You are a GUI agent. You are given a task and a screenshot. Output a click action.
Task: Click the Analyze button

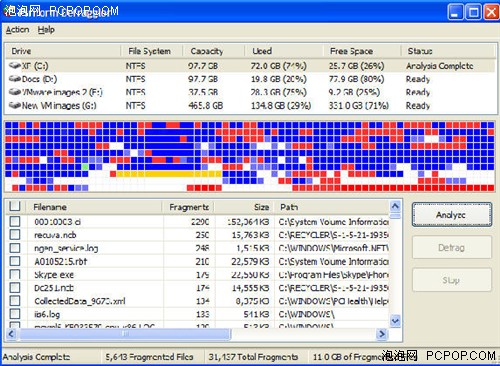click(x=452, y=215)
